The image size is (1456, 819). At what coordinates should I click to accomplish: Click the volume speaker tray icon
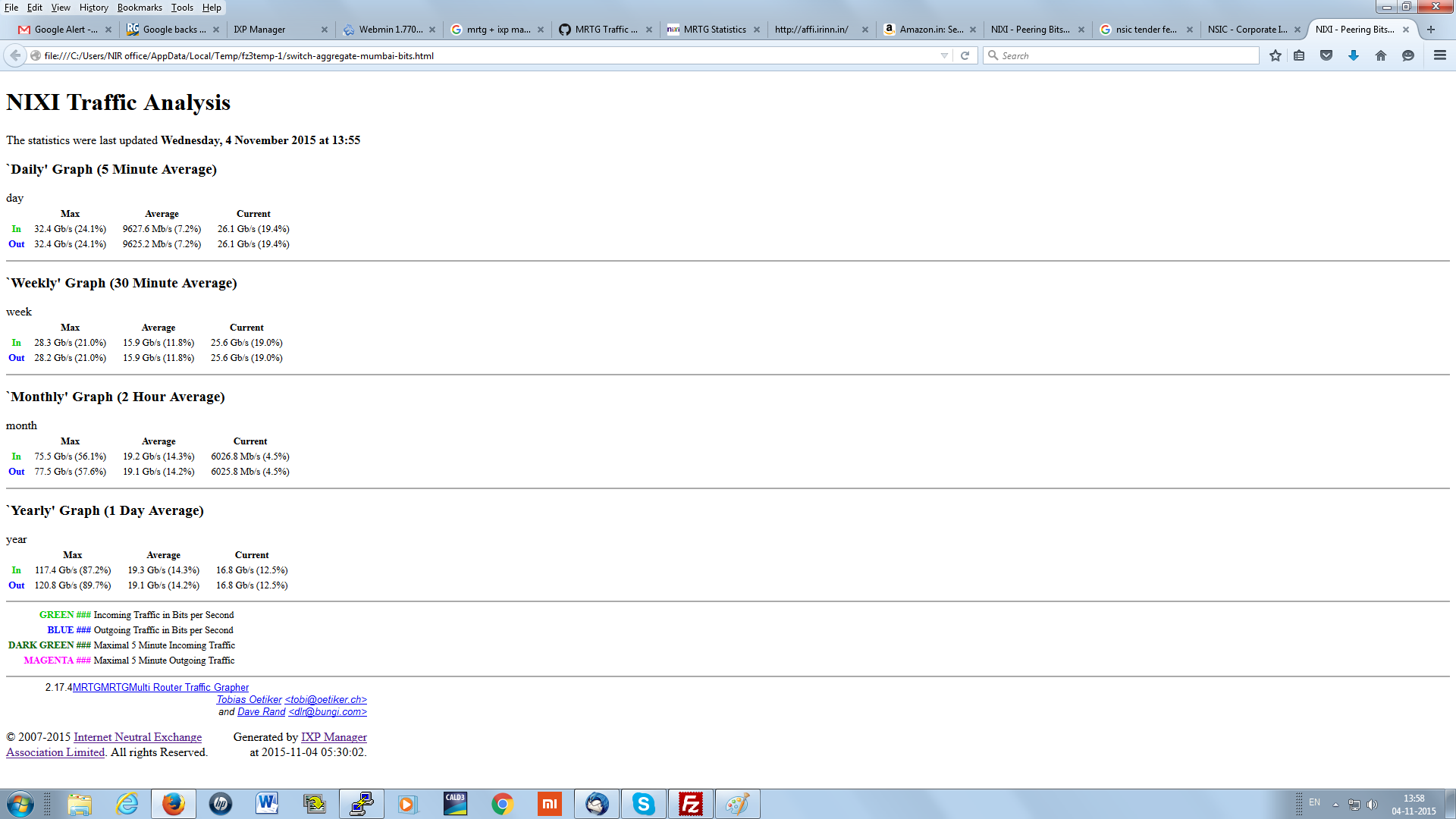[x=1372, y=804]
